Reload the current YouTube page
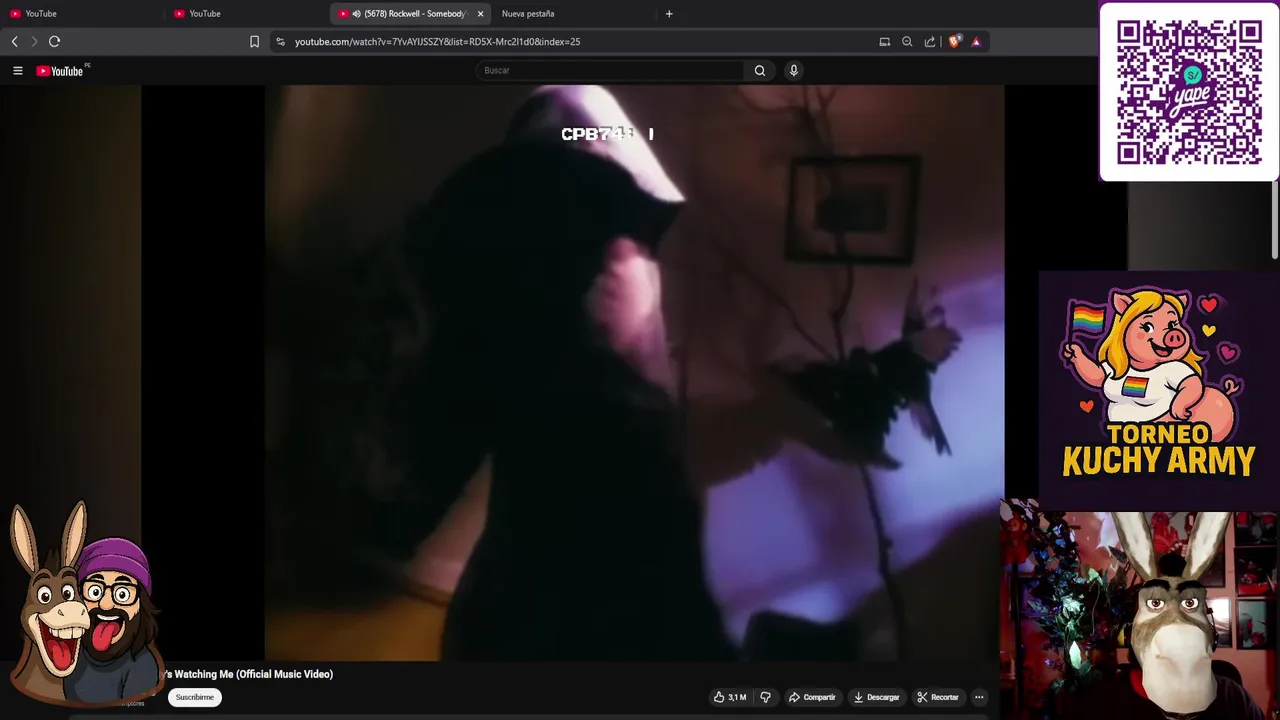Viewport: 1280px width, 720px height. 54,41
